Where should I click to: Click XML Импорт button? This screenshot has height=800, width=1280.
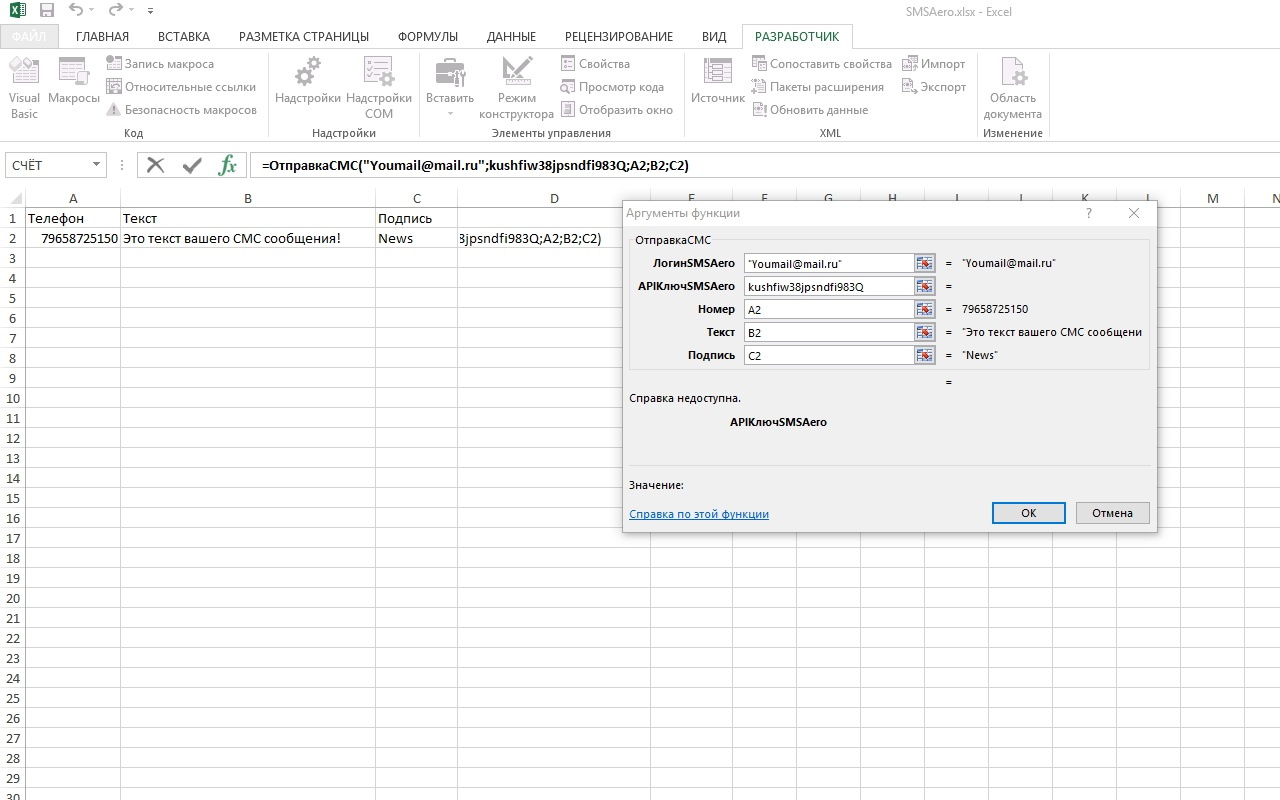(x=934, y=64)
